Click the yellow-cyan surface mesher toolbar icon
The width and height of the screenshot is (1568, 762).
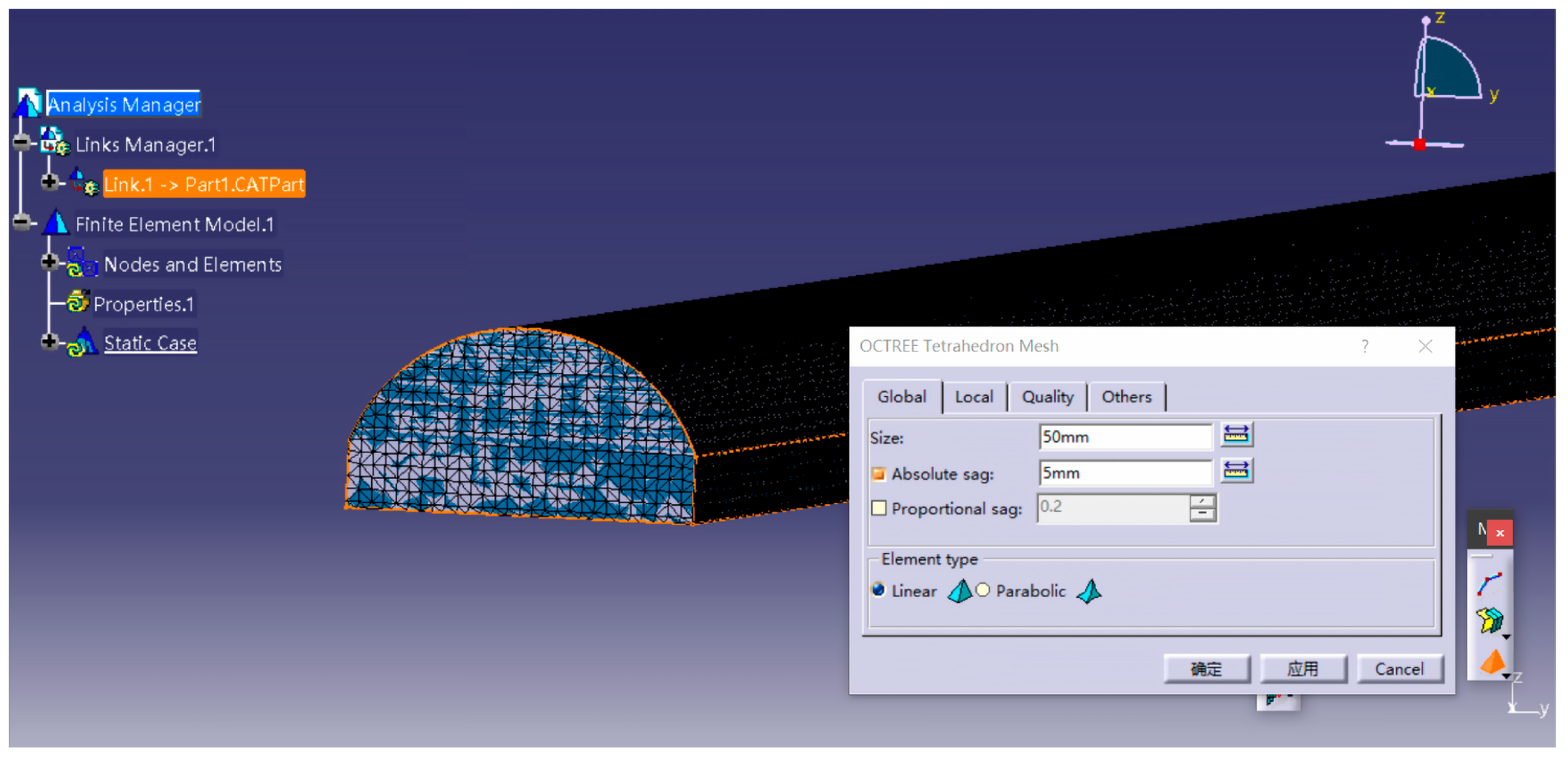1490,621
